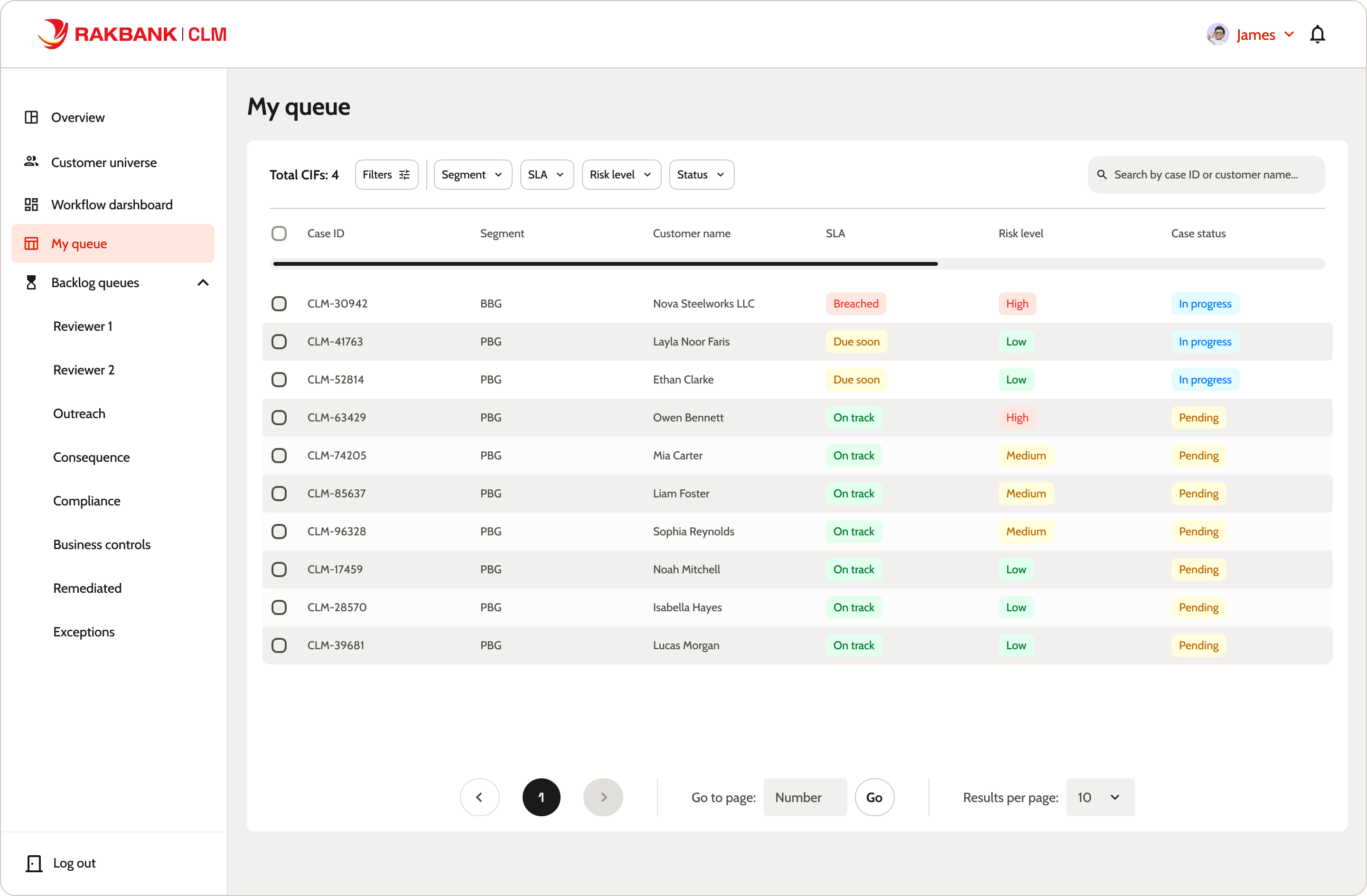The image size is (1367, 896).
Task: Open Business controls backlog queue
Action: pyautogui.click(x=102, y=544)
